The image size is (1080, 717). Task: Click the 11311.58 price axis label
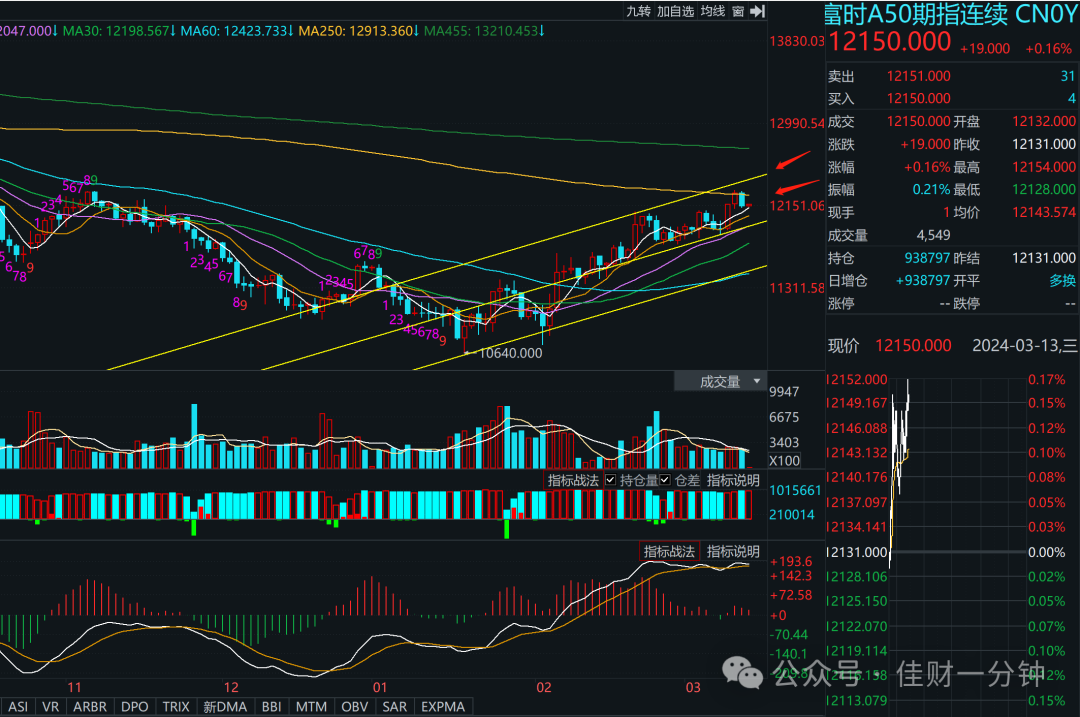pyautogui.click(x=796, y=288)
